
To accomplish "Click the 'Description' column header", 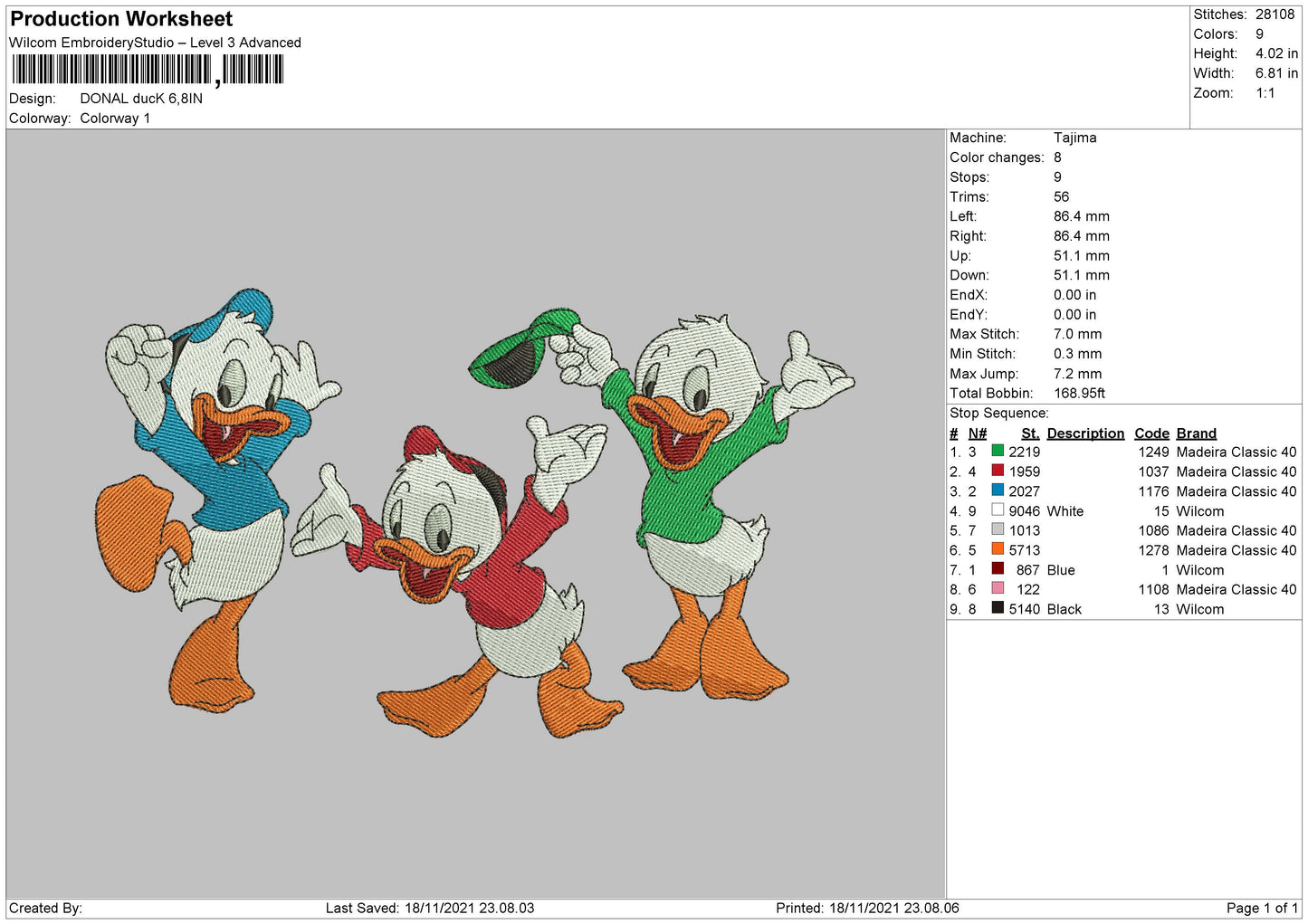I will pyautogui.click(x=1085, y=433).
